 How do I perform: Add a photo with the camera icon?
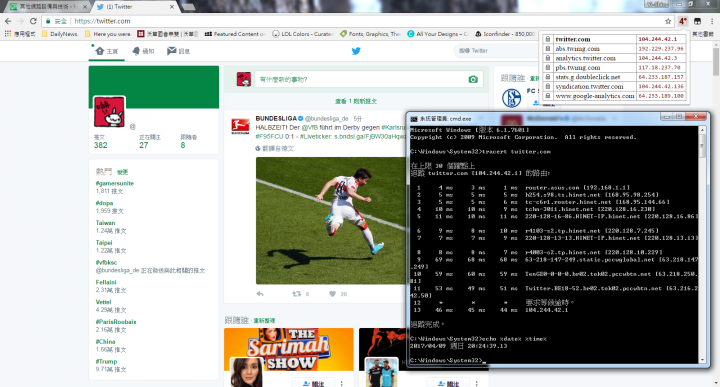tap(473, 79)
